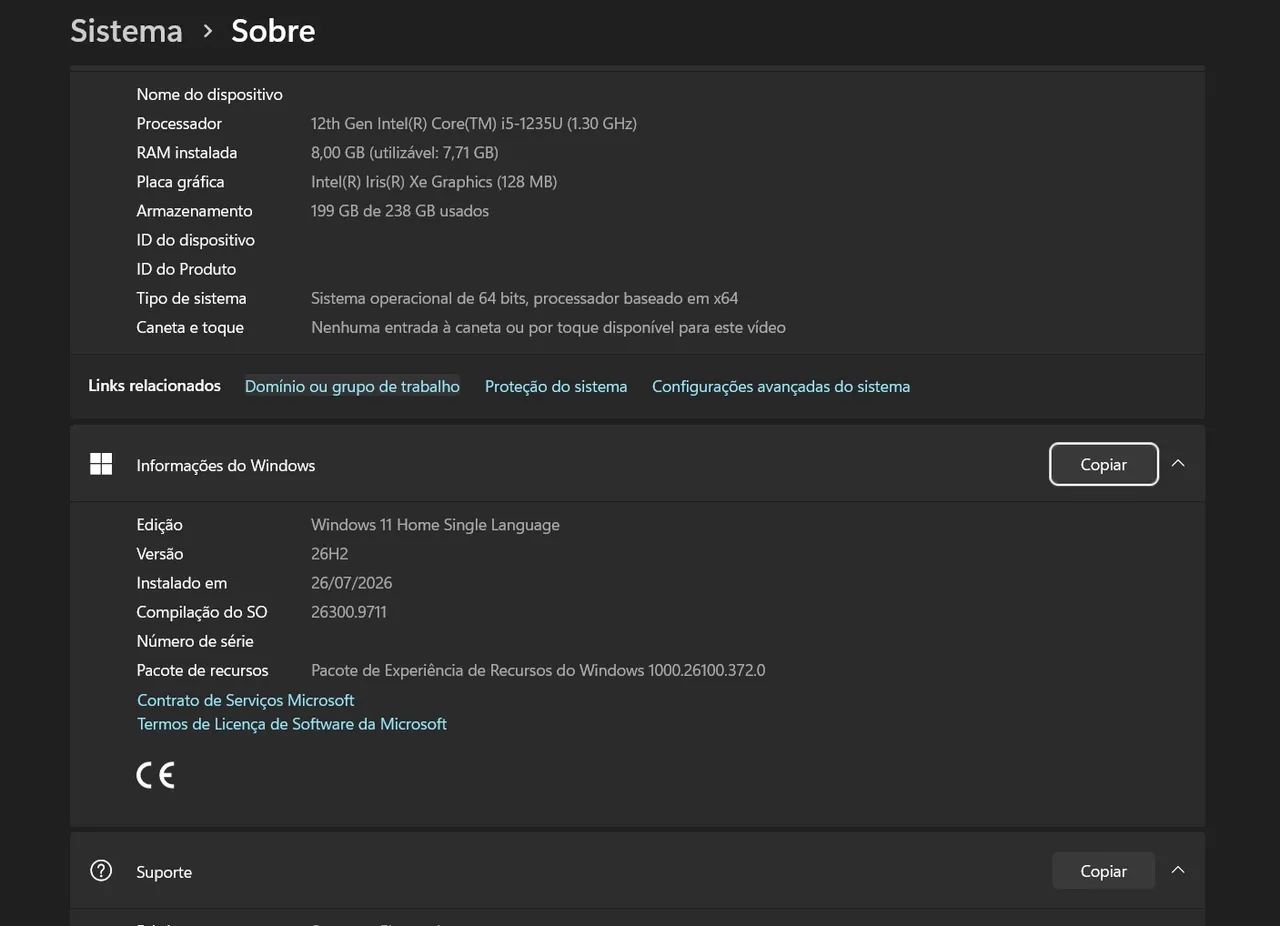
Task: Open Termos de Licença de Software da Microsoft
Action: [x=292, y=724]
